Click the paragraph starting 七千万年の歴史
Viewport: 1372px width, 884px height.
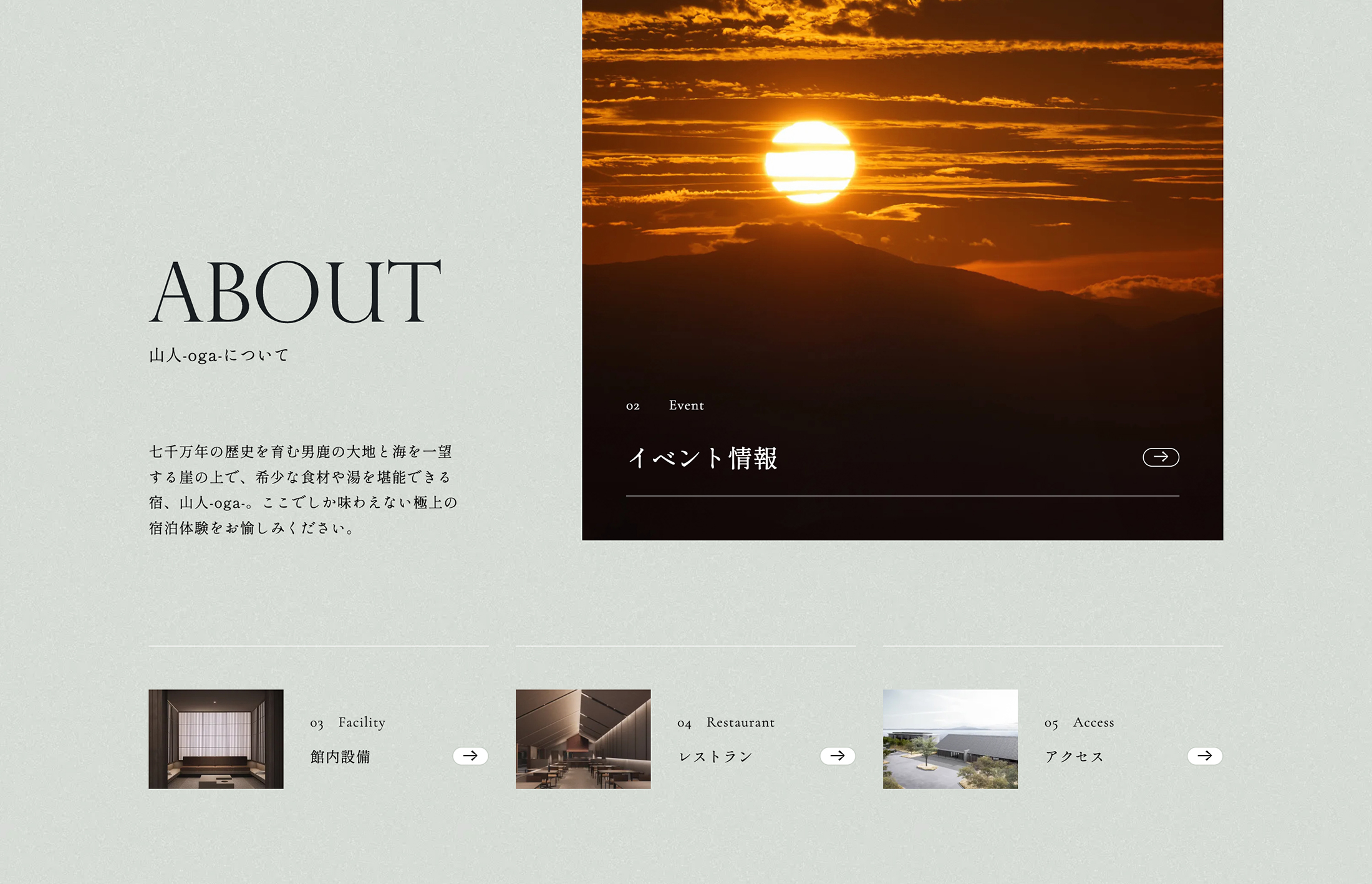[304, 490]
